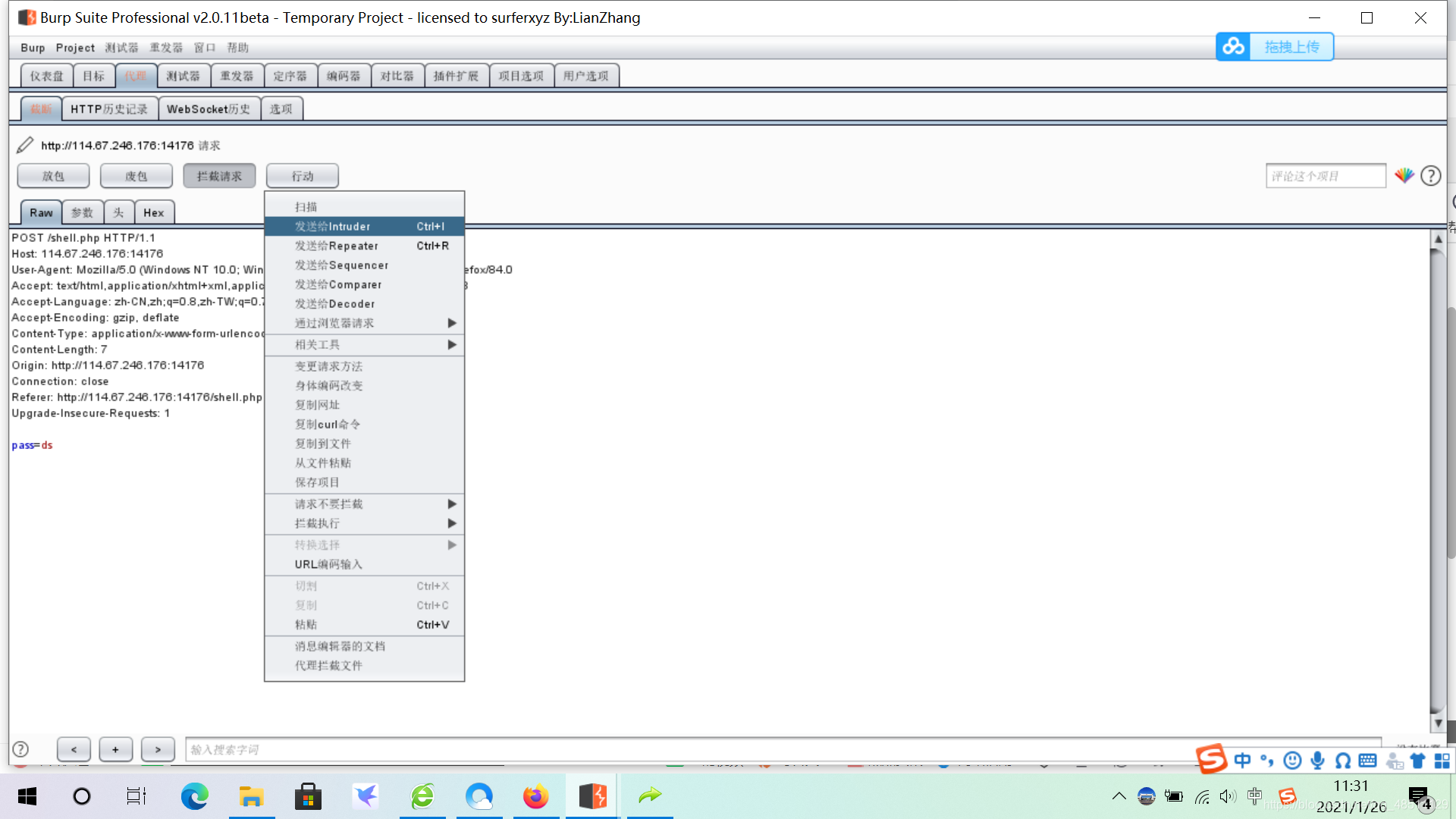
Task: Click the 拖拽上传 upload button
Action: click(x=1291, y=47)
